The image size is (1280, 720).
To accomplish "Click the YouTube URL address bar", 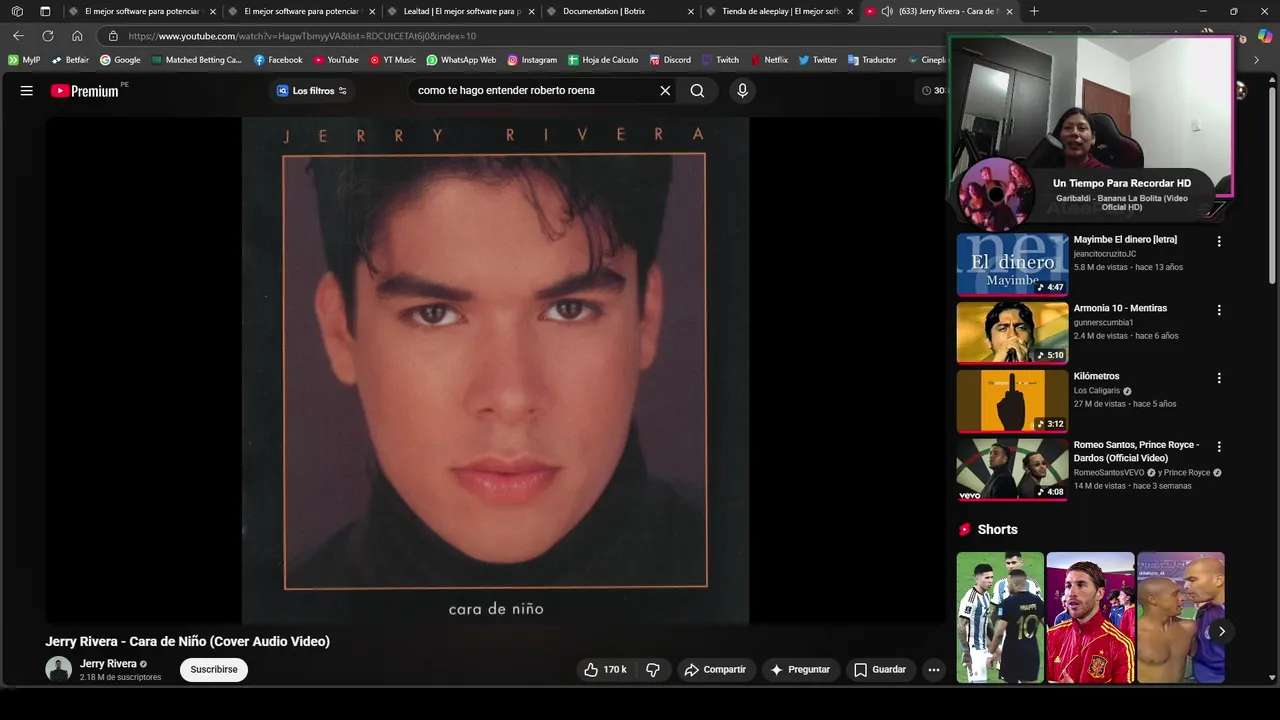I will pos(302,36).
